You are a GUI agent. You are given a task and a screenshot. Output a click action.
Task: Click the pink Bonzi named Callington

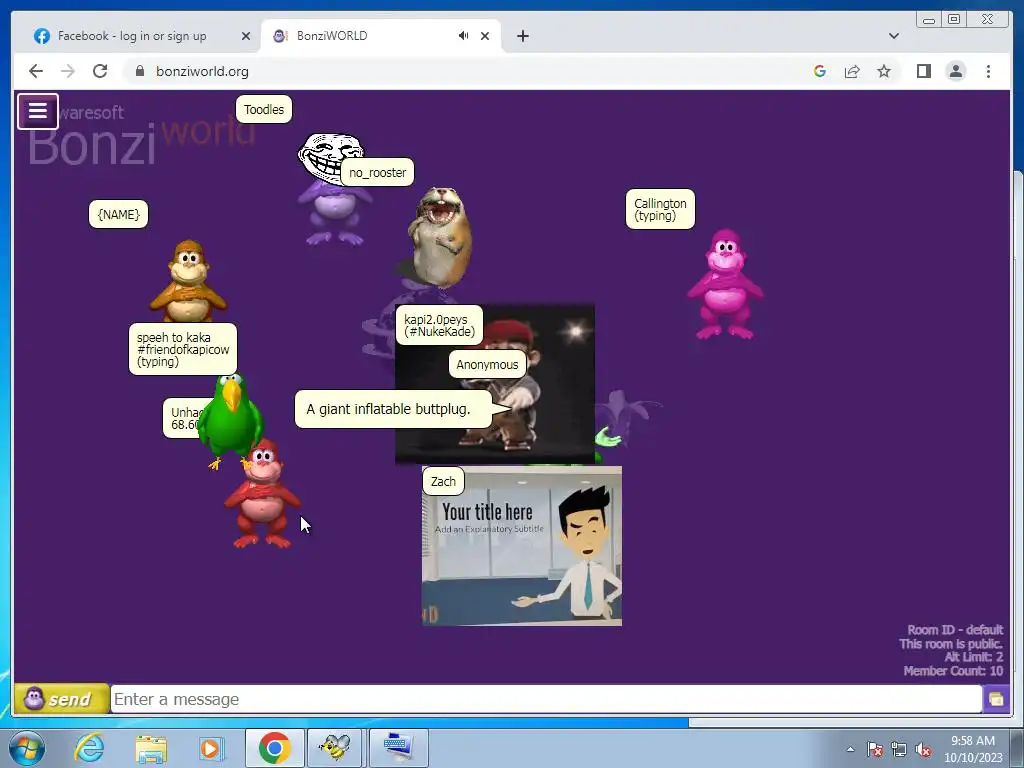(725, 284)
